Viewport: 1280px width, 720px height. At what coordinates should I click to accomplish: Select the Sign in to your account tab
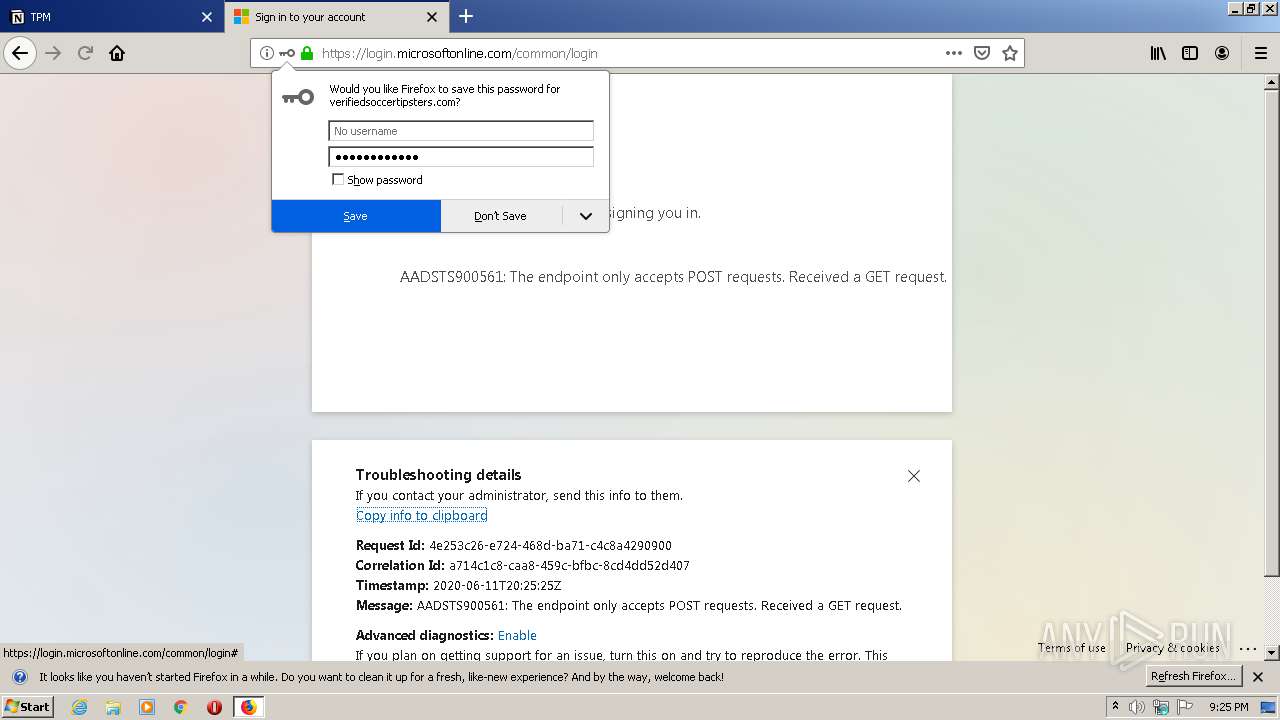pyautogui.click(x=335, y=17)
